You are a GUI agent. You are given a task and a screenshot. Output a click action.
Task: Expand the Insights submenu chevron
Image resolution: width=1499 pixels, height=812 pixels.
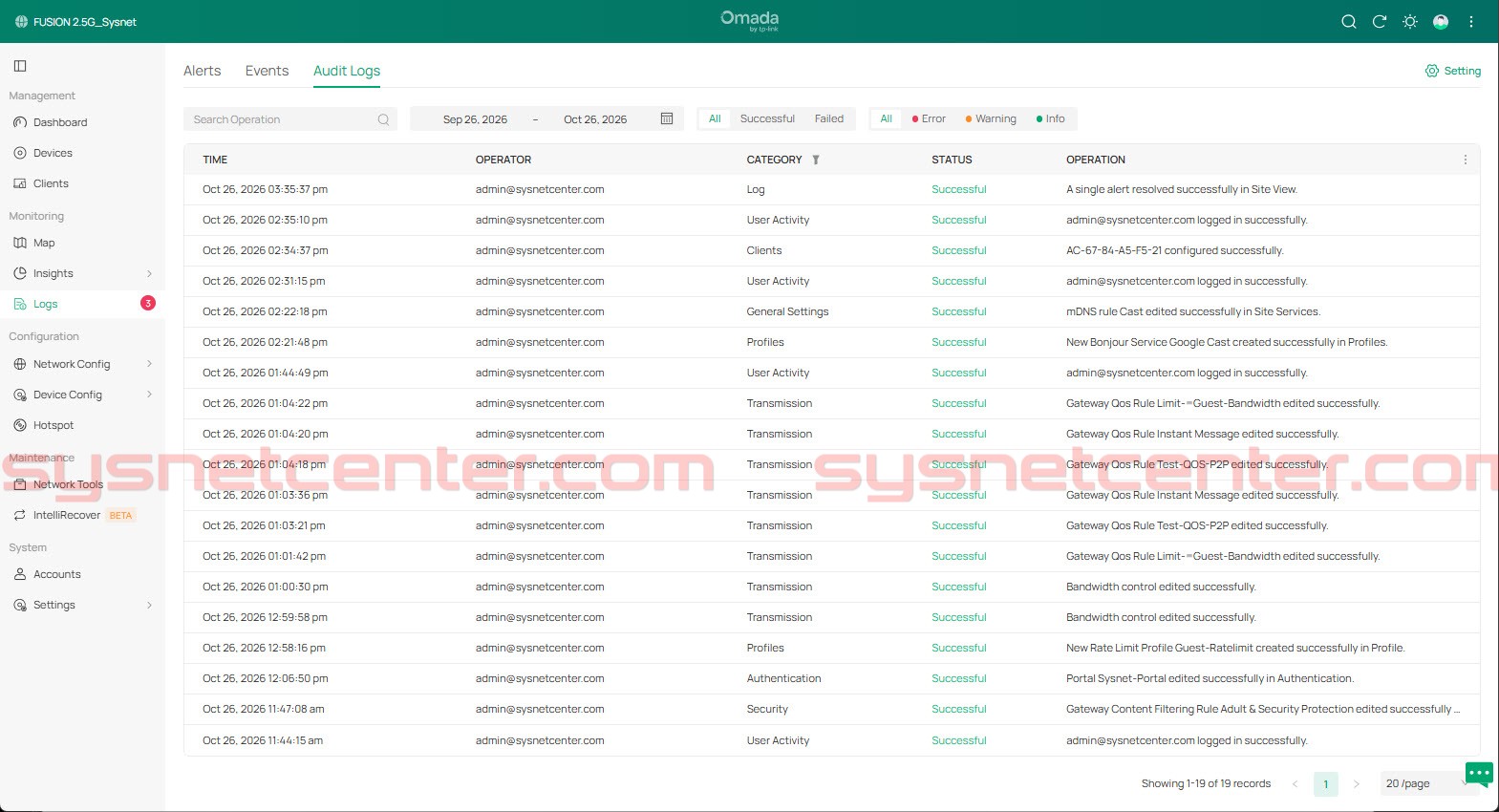[x=149, y=273]
